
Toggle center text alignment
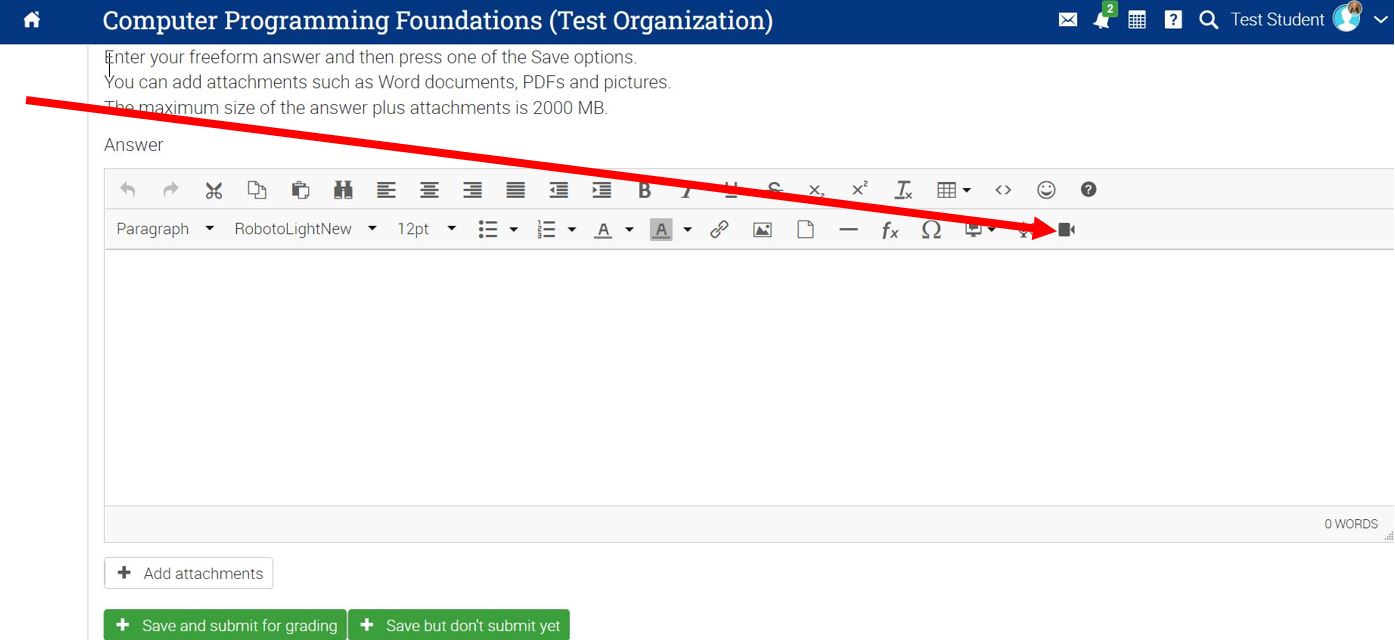coord(429,190)
